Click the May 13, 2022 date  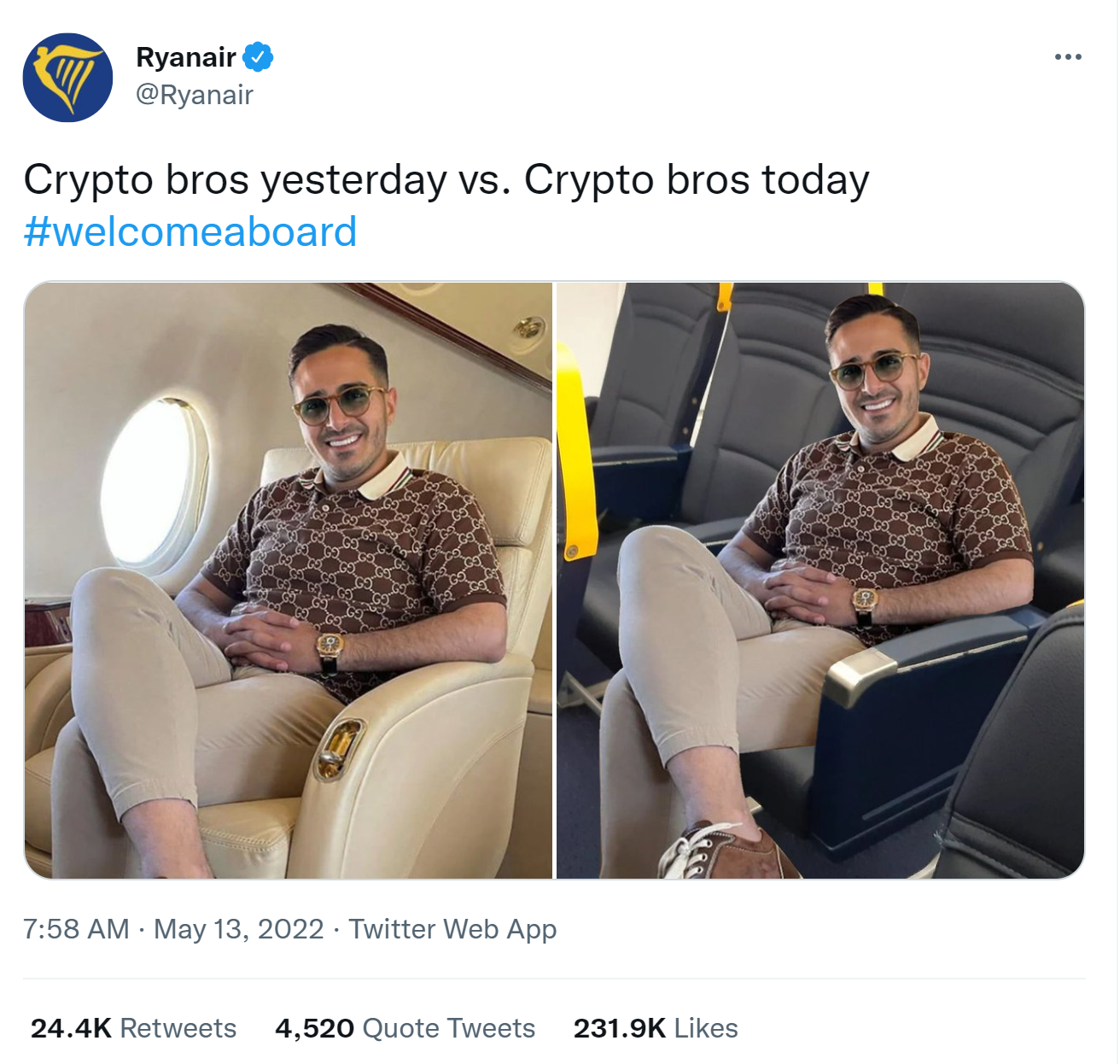239,928
